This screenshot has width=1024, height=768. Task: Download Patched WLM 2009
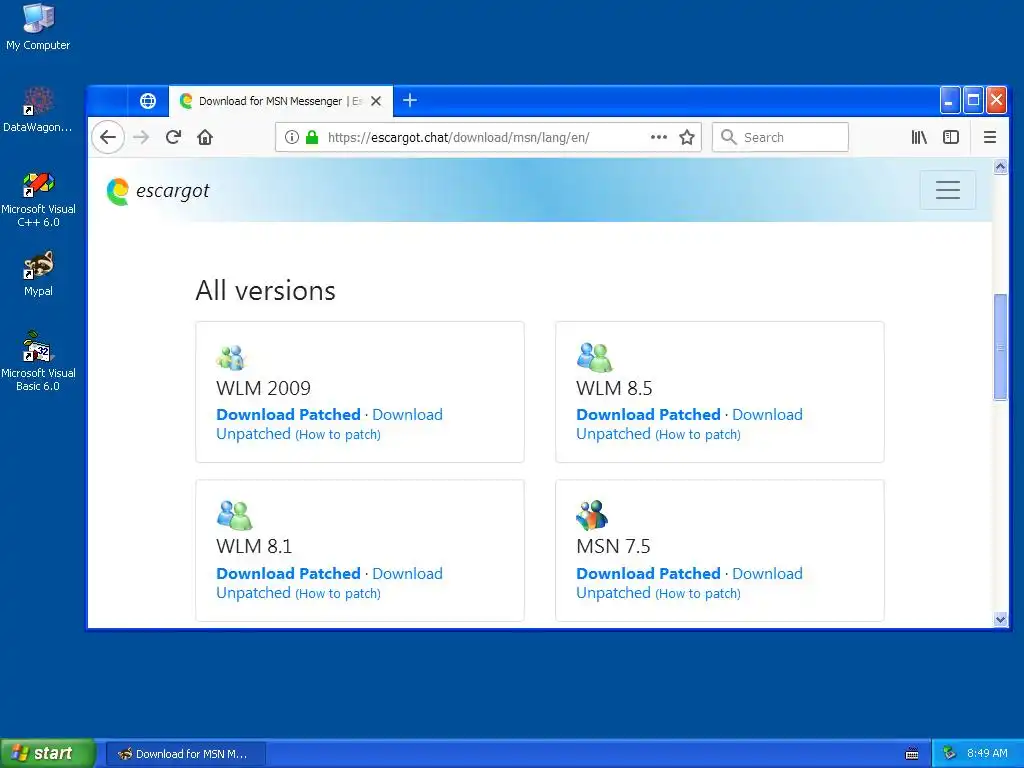(x=289, y=415)
